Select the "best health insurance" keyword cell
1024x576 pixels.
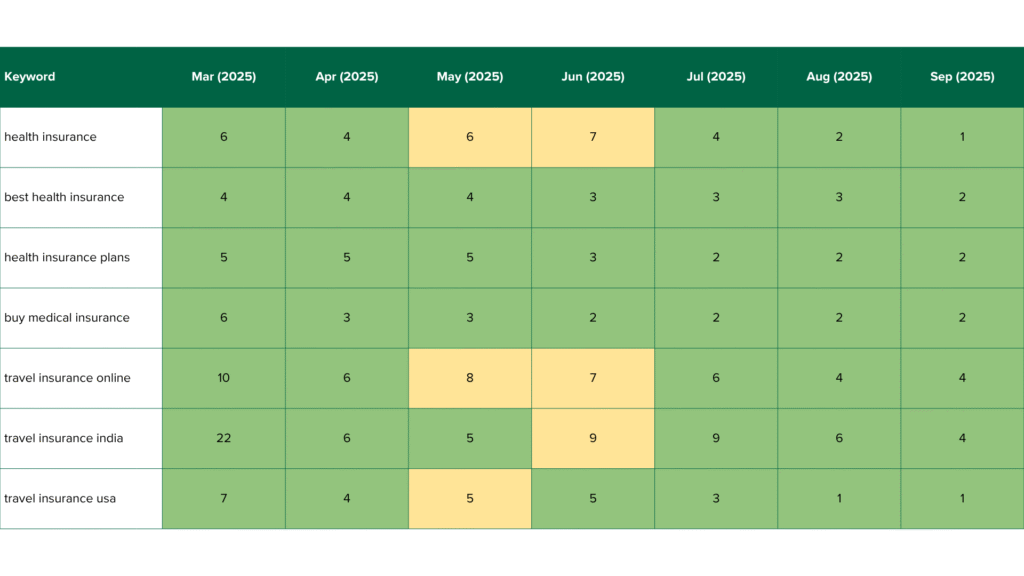(64, 197)
